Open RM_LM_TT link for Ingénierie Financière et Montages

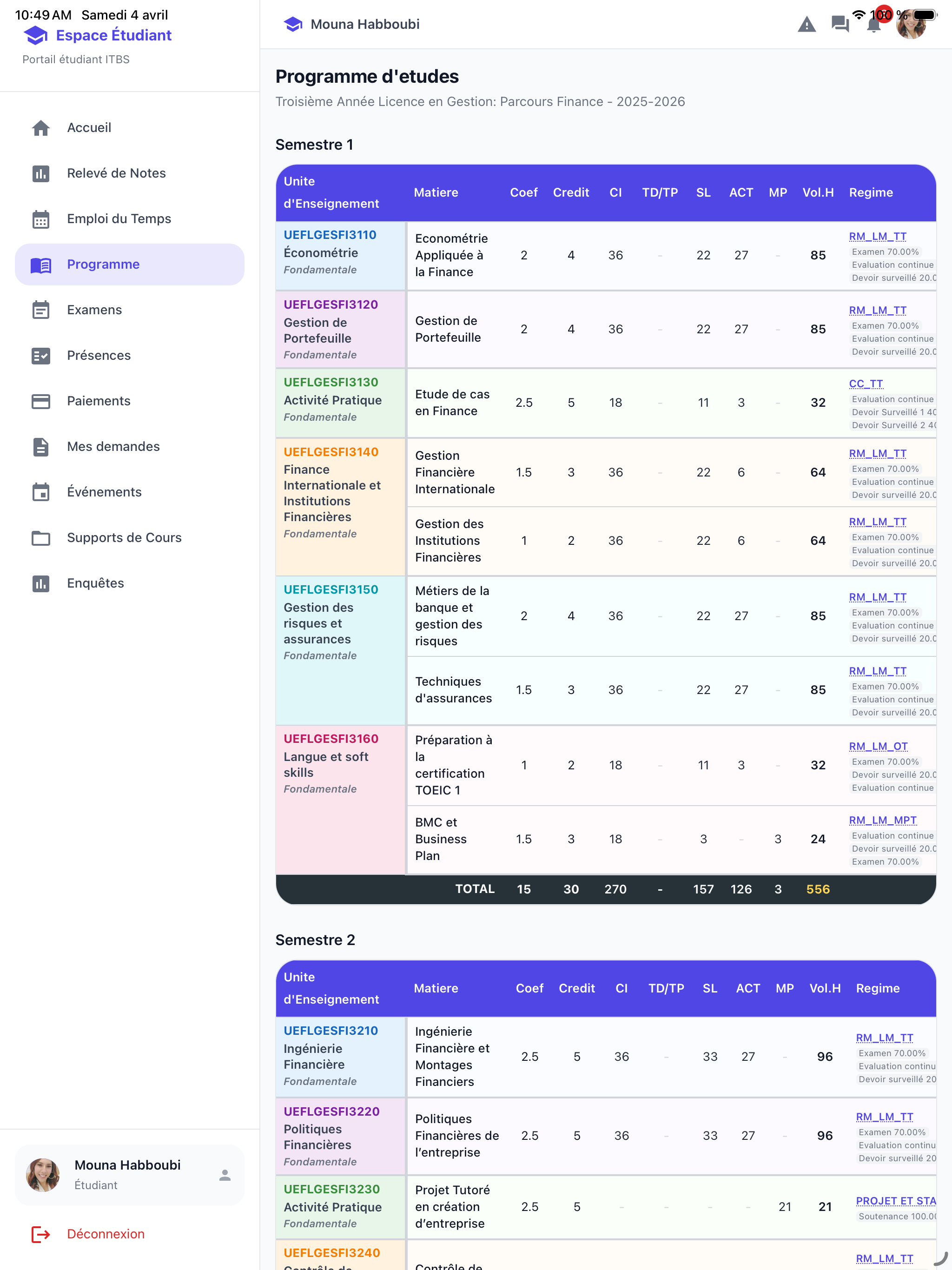coord(884,1038)
